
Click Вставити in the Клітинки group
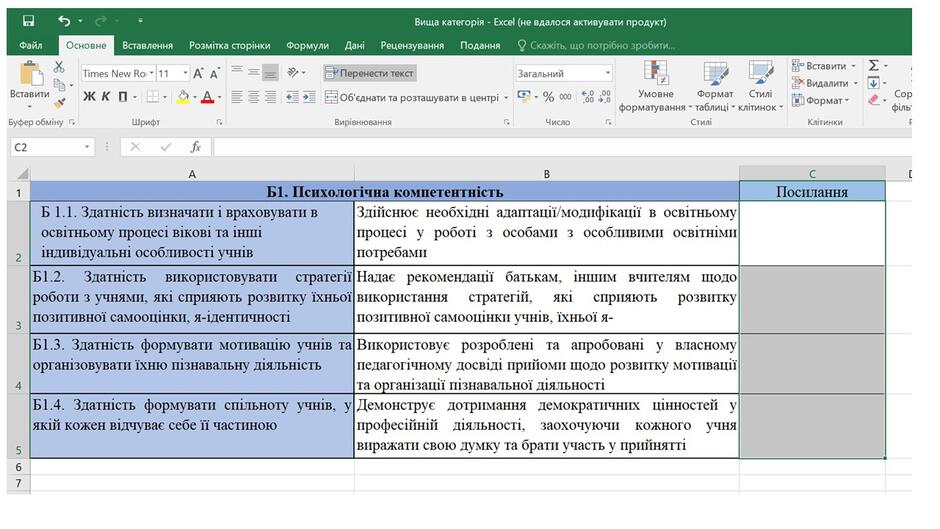click(x=820, y=65)
